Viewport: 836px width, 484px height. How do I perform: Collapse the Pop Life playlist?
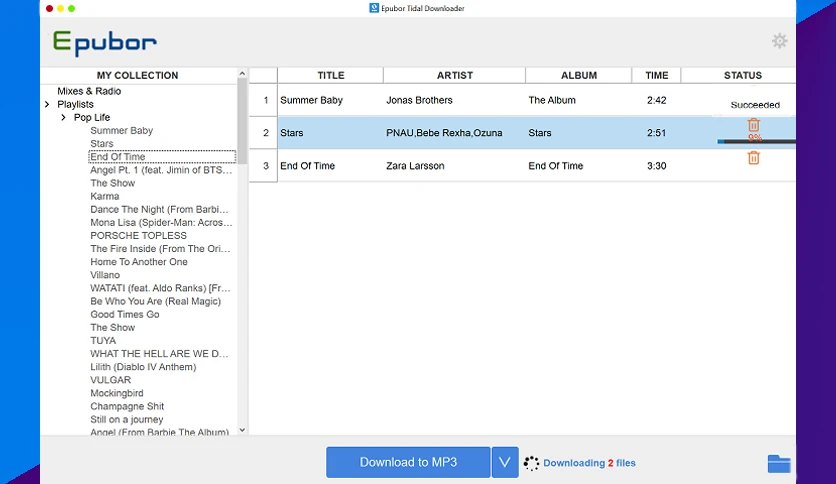click(x=63, y=117)
